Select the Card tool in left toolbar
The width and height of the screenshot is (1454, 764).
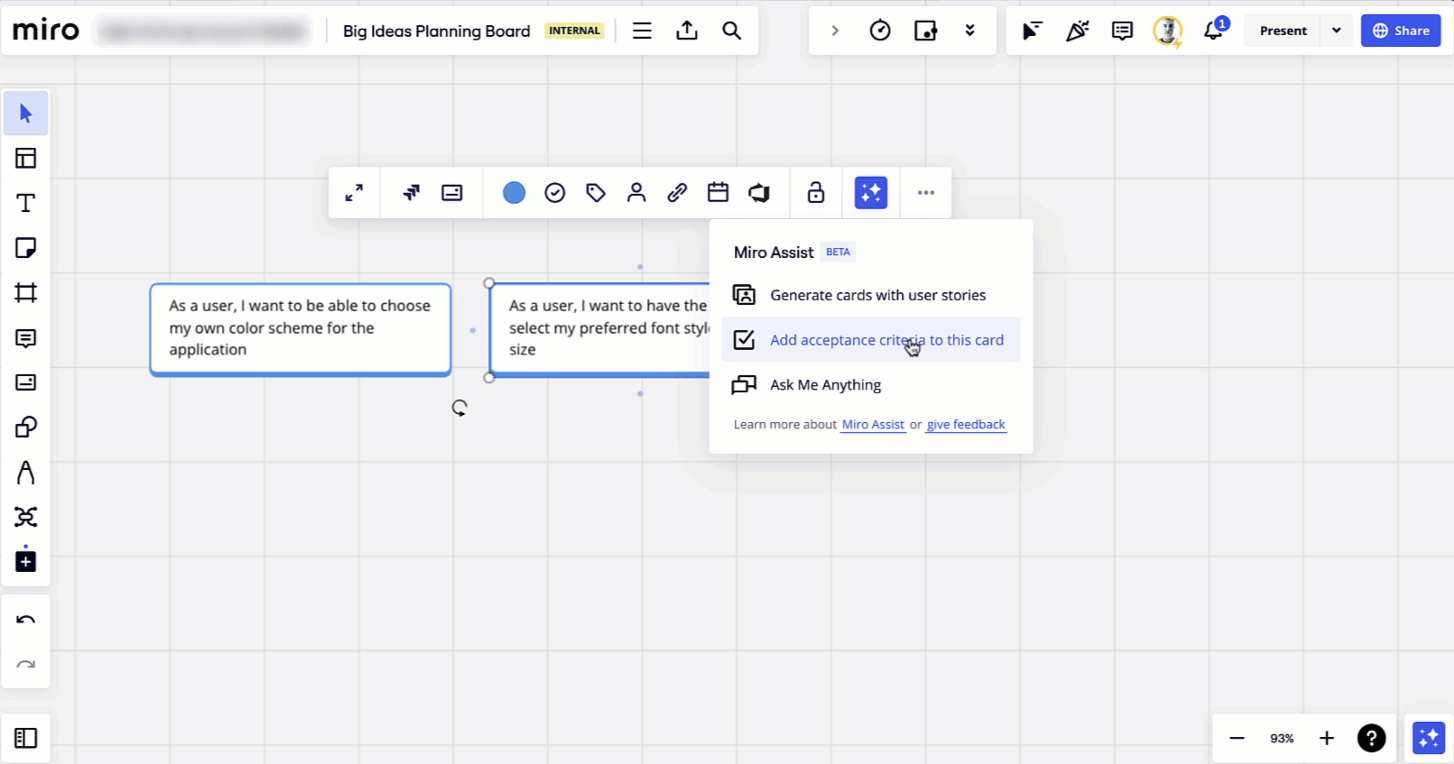tap(26, 382)
